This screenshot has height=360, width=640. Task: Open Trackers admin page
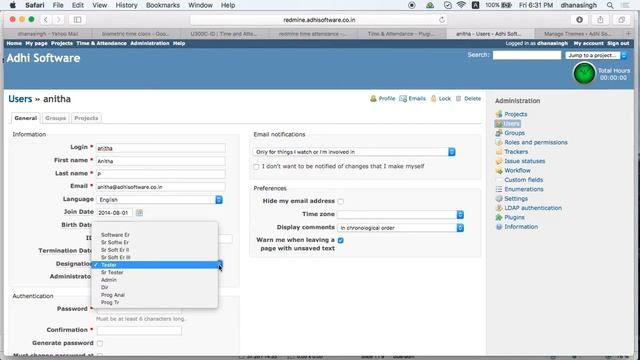(x=516, y=152)
